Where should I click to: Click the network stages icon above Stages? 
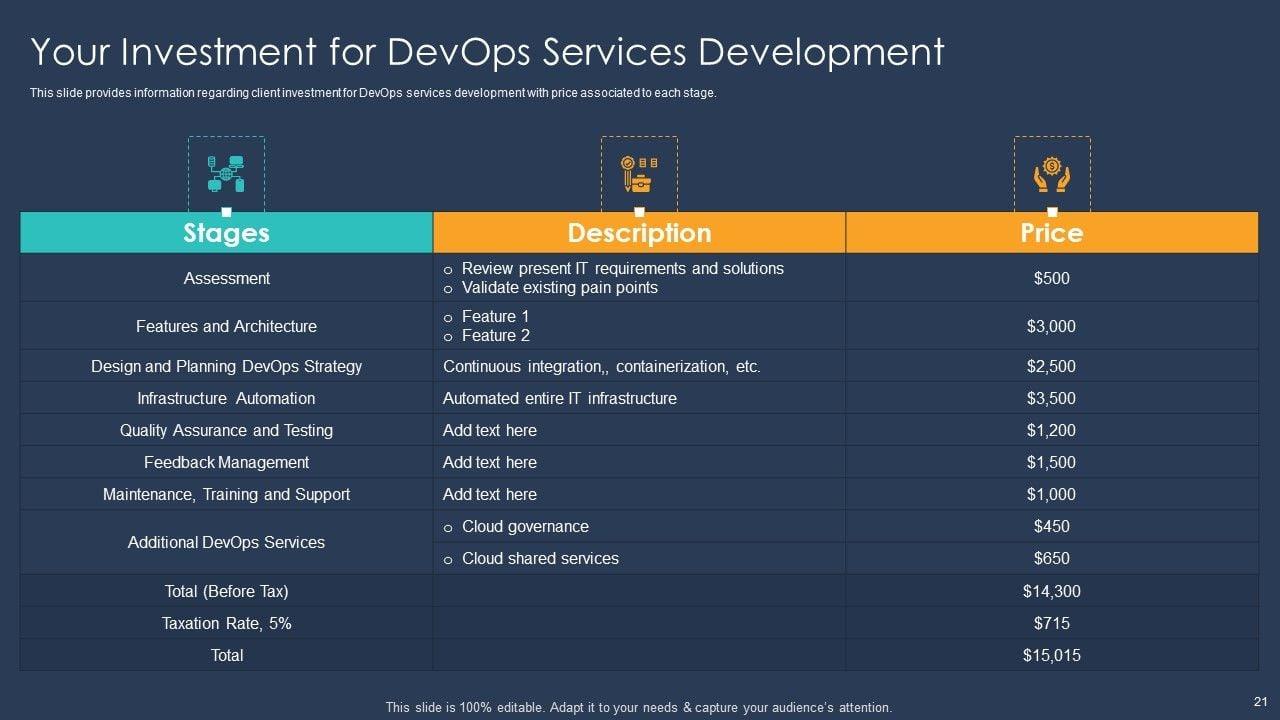(226, 174)
